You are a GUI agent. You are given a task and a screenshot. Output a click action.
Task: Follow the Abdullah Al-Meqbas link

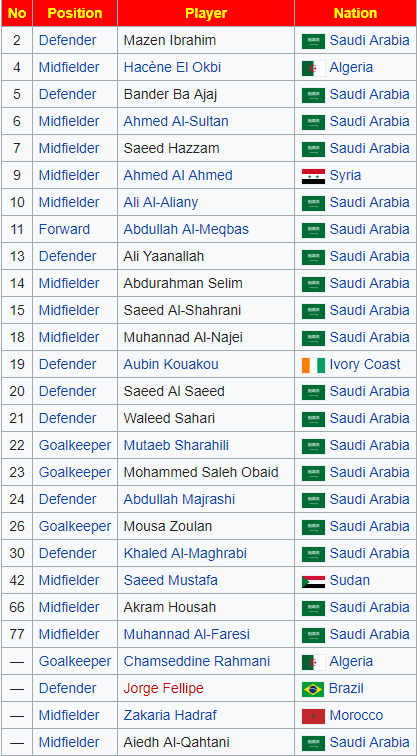pyautogui.click(x=186, y=230)
